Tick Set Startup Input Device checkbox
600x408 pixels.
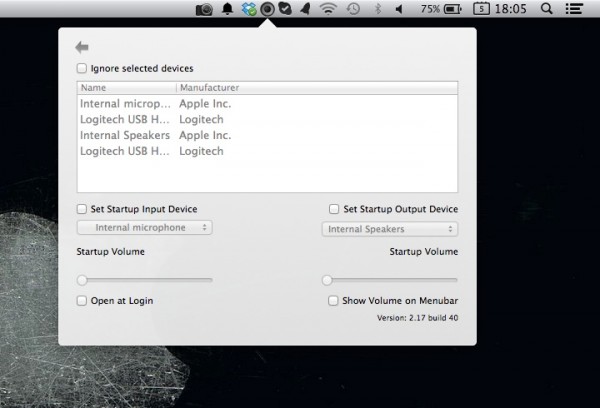pyautogui.click(x=82, y=209)
